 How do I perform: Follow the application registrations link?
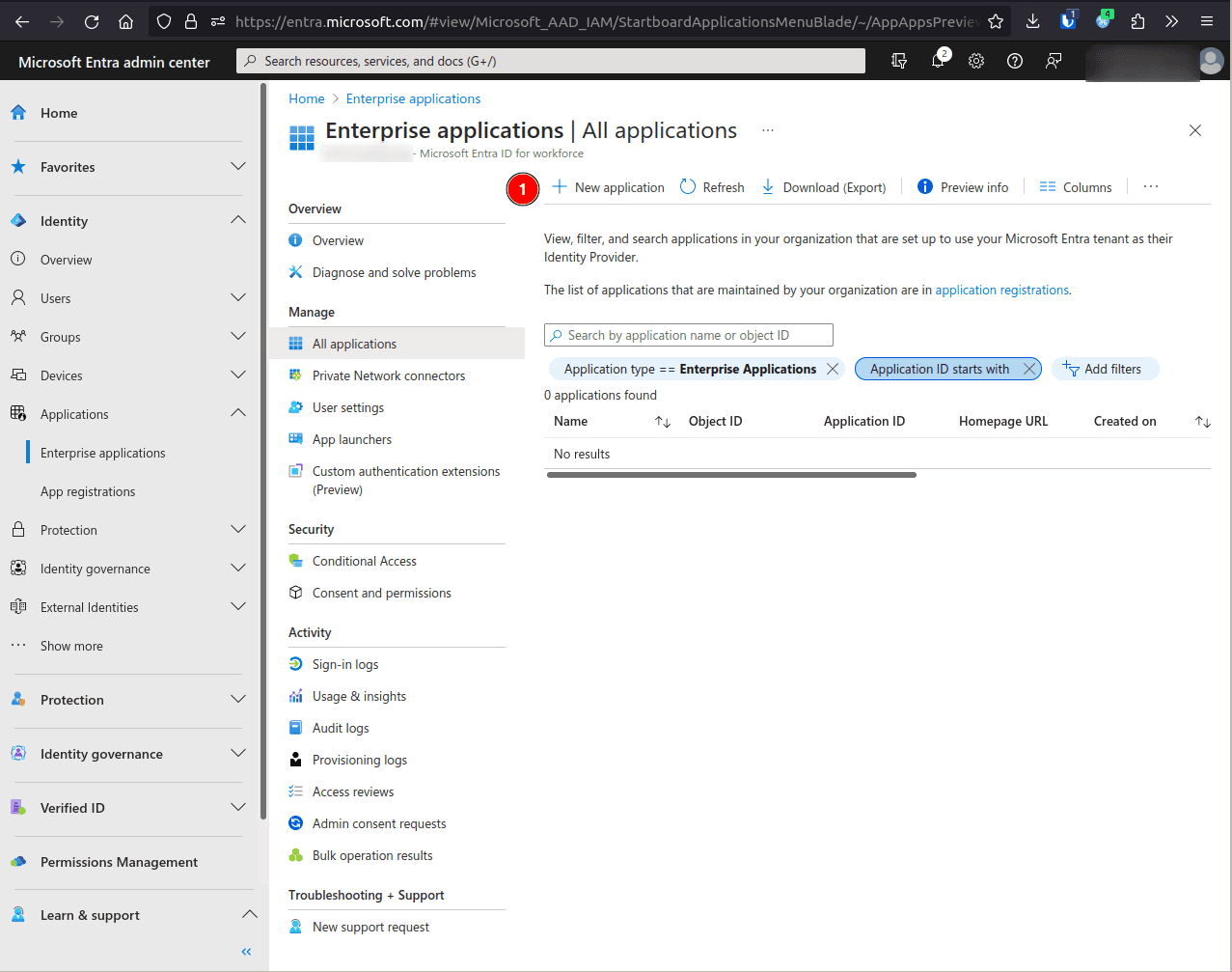click(1002, 290)
